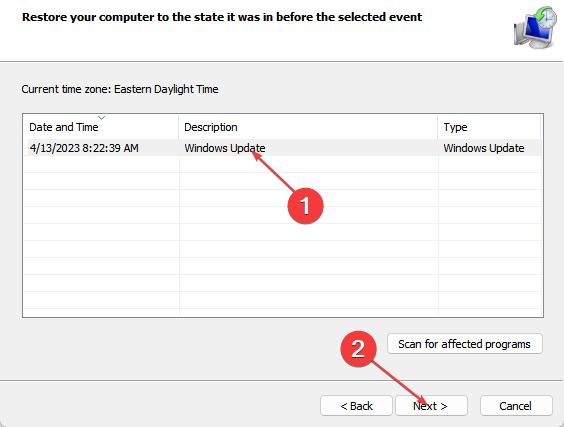
Task: Click the bold restore heading text
Action: coord(222,17)
